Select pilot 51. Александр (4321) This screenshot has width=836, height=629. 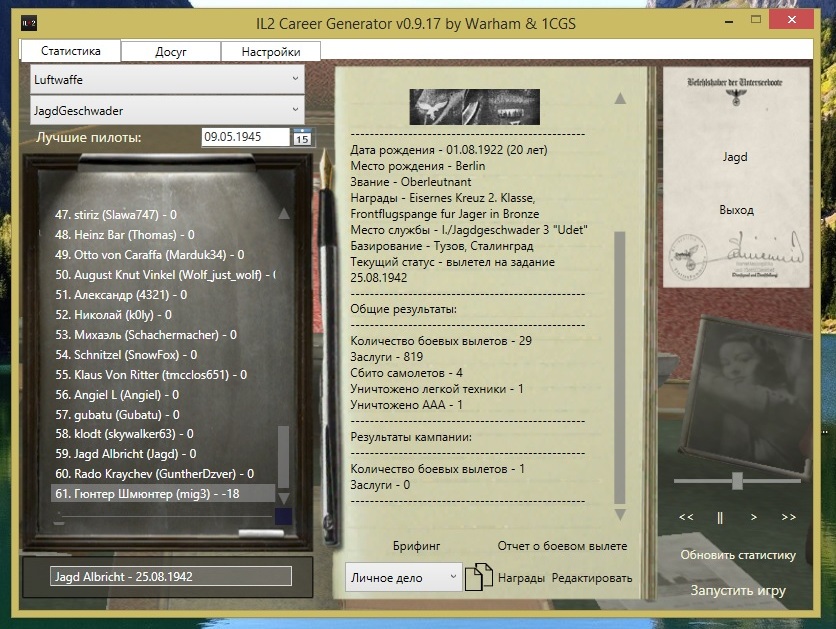coord(121,295)
